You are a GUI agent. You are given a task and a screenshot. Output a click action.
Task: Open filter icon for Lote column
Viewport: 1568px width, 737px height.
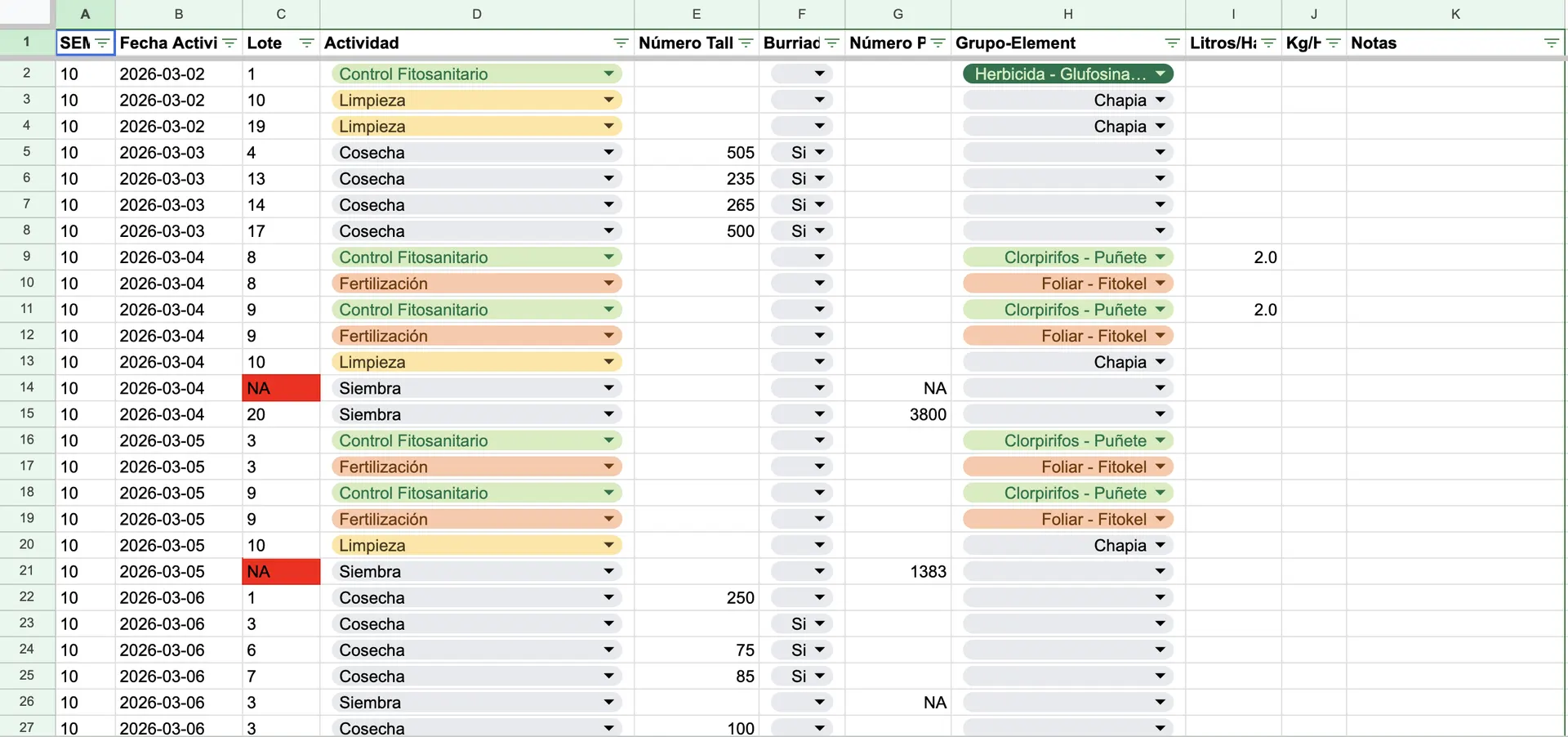pos(307,43)
